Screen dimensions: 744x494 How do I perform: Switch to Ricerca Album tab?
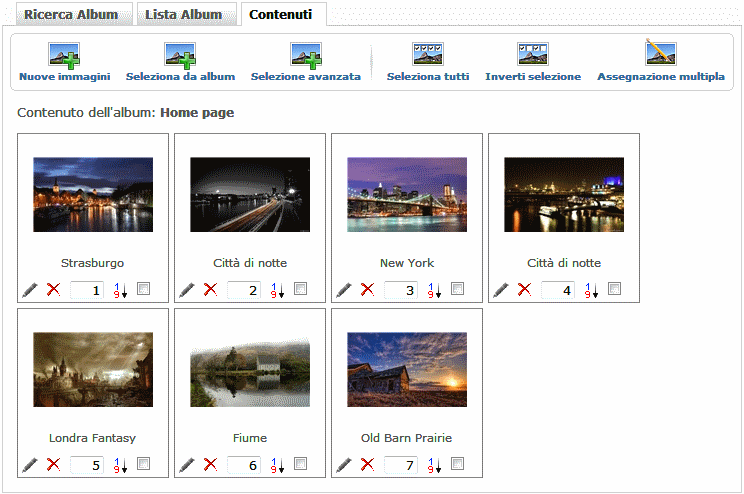tap(70, 15)
